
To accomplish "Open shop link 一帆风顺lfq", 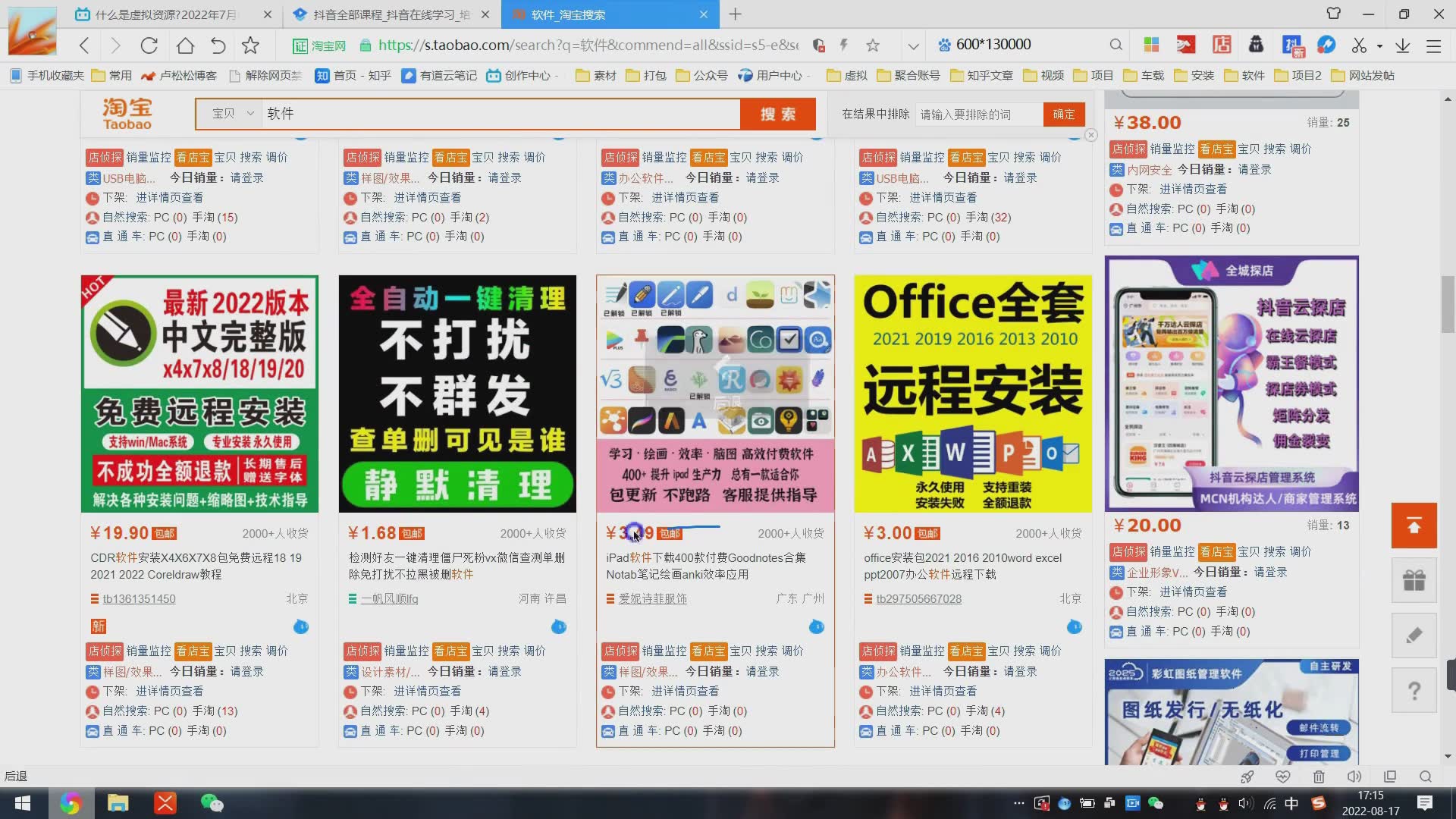I will (x=389, y=599).
